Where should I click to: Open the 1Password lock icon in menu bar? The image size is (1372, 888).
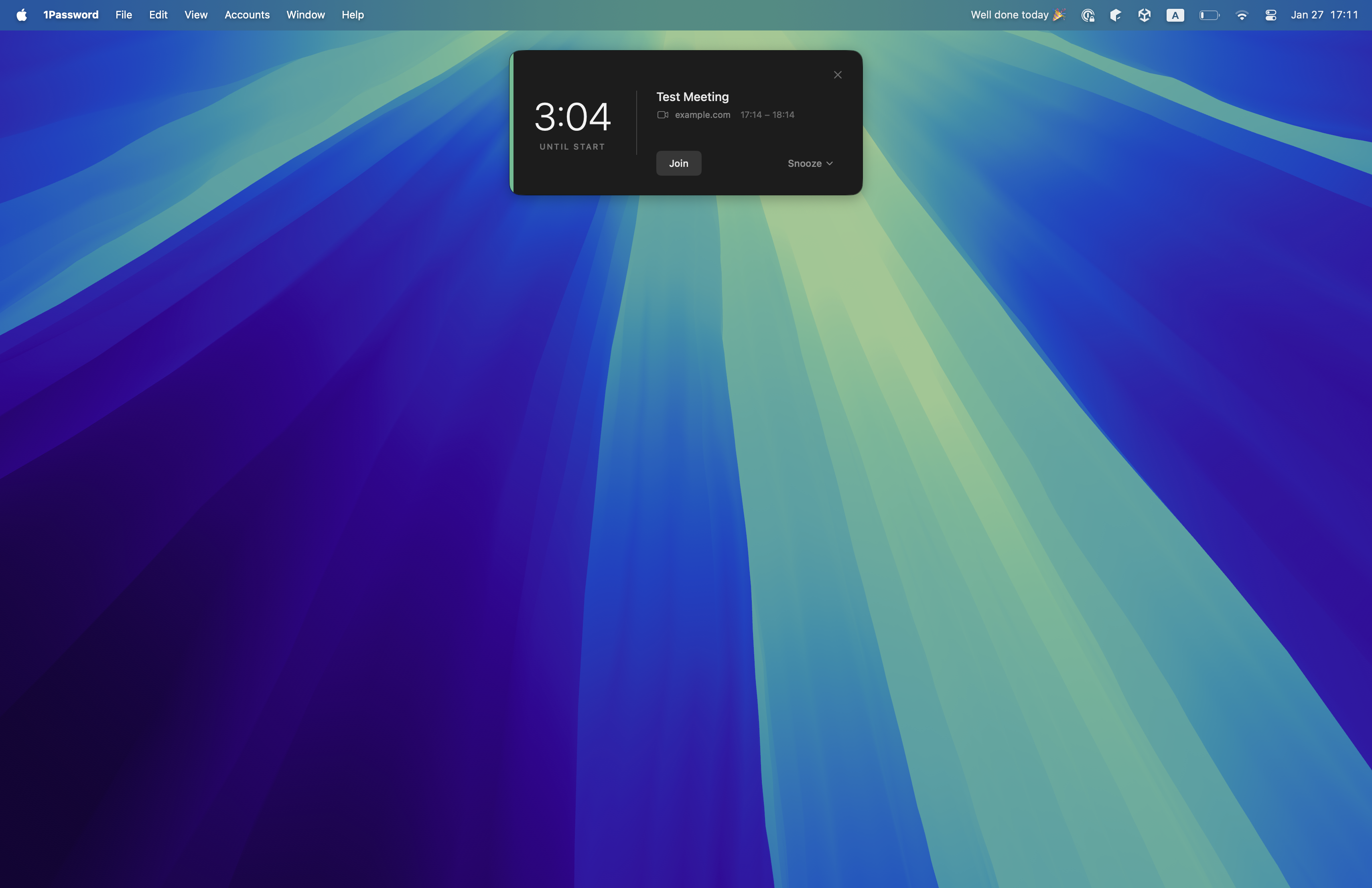pos(1088,15)
